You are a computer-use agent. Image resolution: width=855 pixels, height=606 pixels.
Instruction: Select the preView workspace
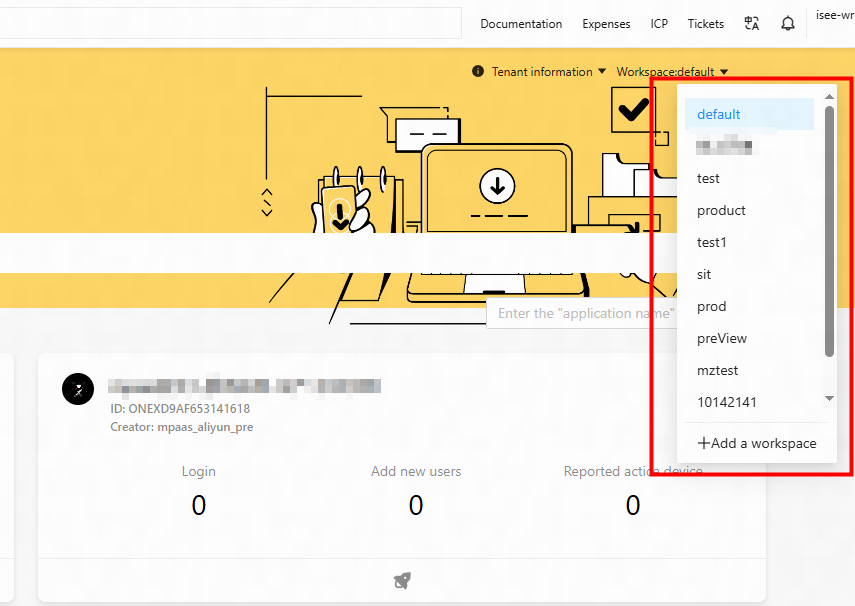749,338
